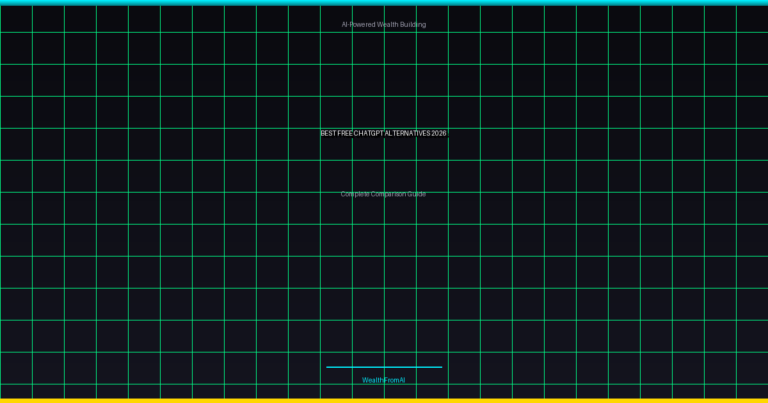Click the top-left corner grid cell
Image resolution: width=768 pixels, height=403 pixels.
[16, 19]
